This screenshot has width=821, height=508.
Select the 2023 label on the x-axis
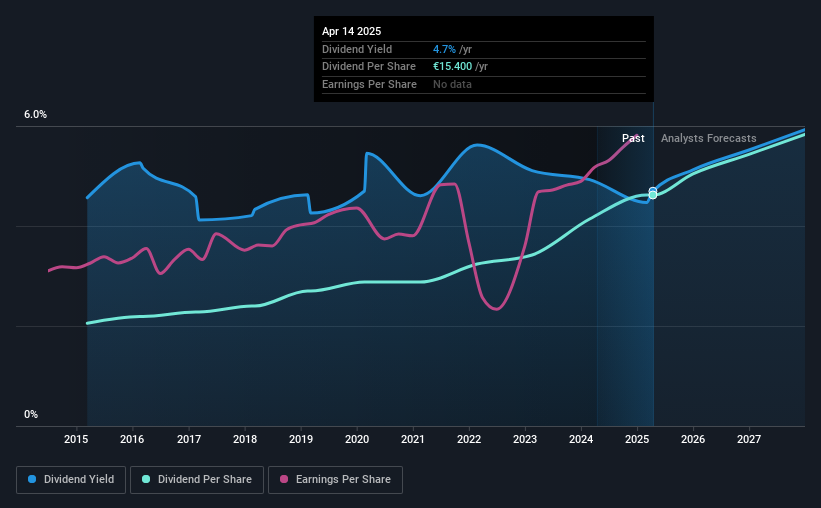525,439
